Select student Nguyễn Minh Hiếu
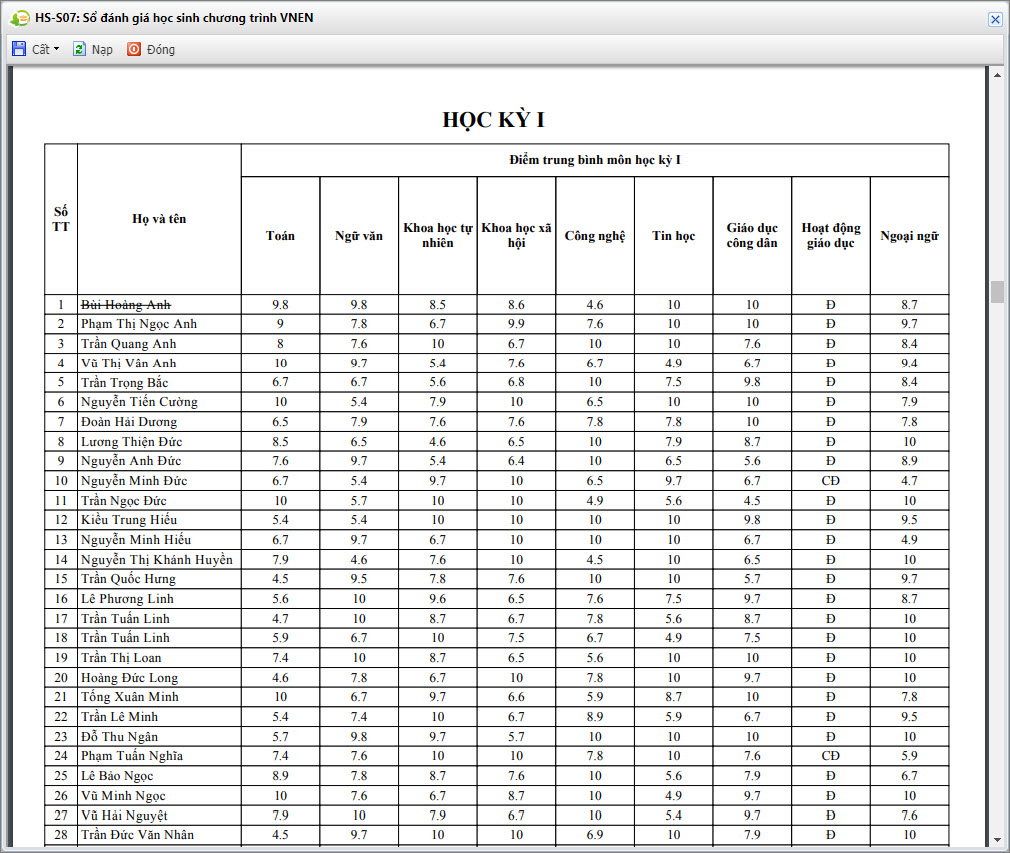 coord(136,540)
